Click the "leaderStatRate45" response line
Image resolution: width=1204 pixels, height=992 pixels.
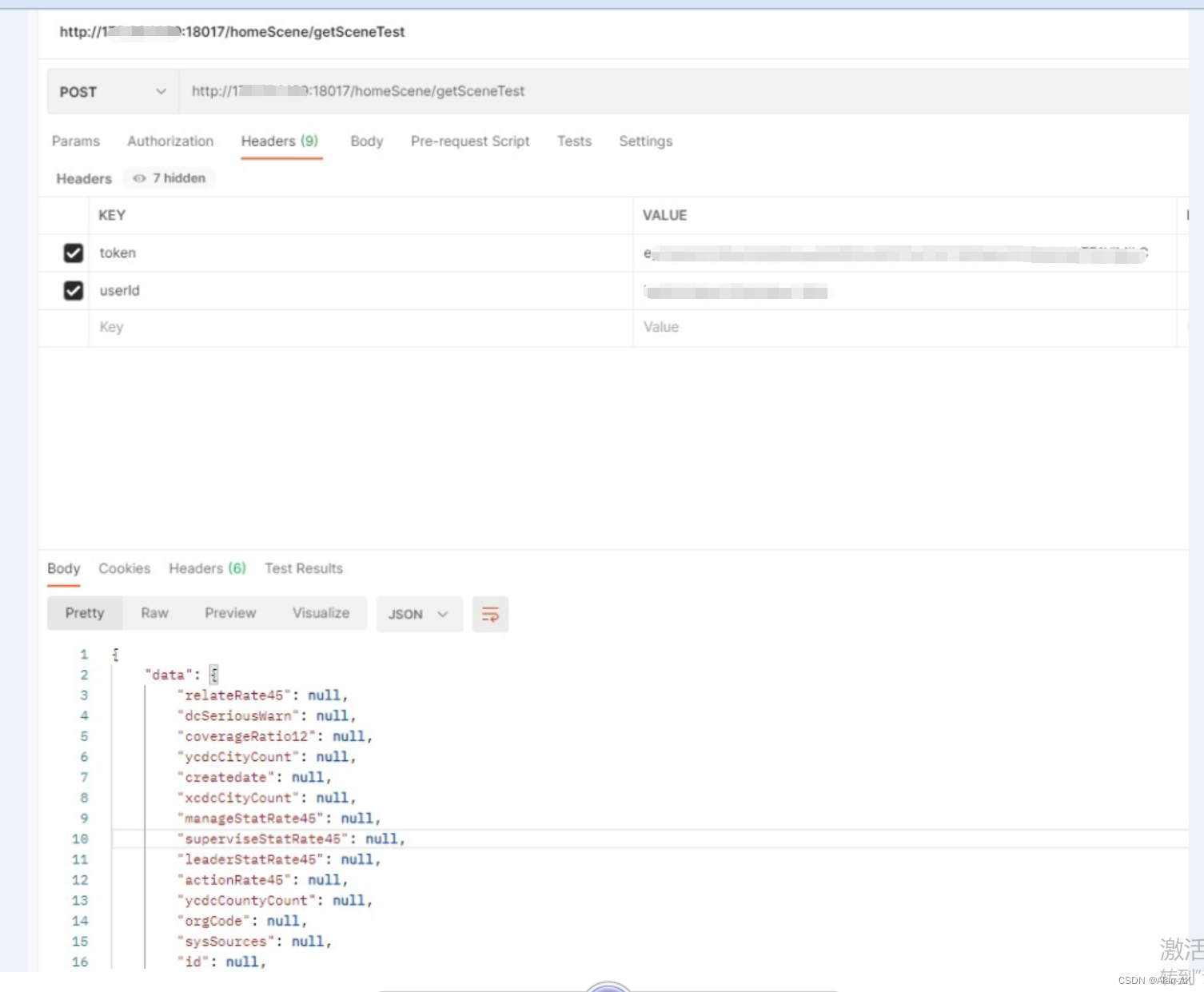coord(279,859)
